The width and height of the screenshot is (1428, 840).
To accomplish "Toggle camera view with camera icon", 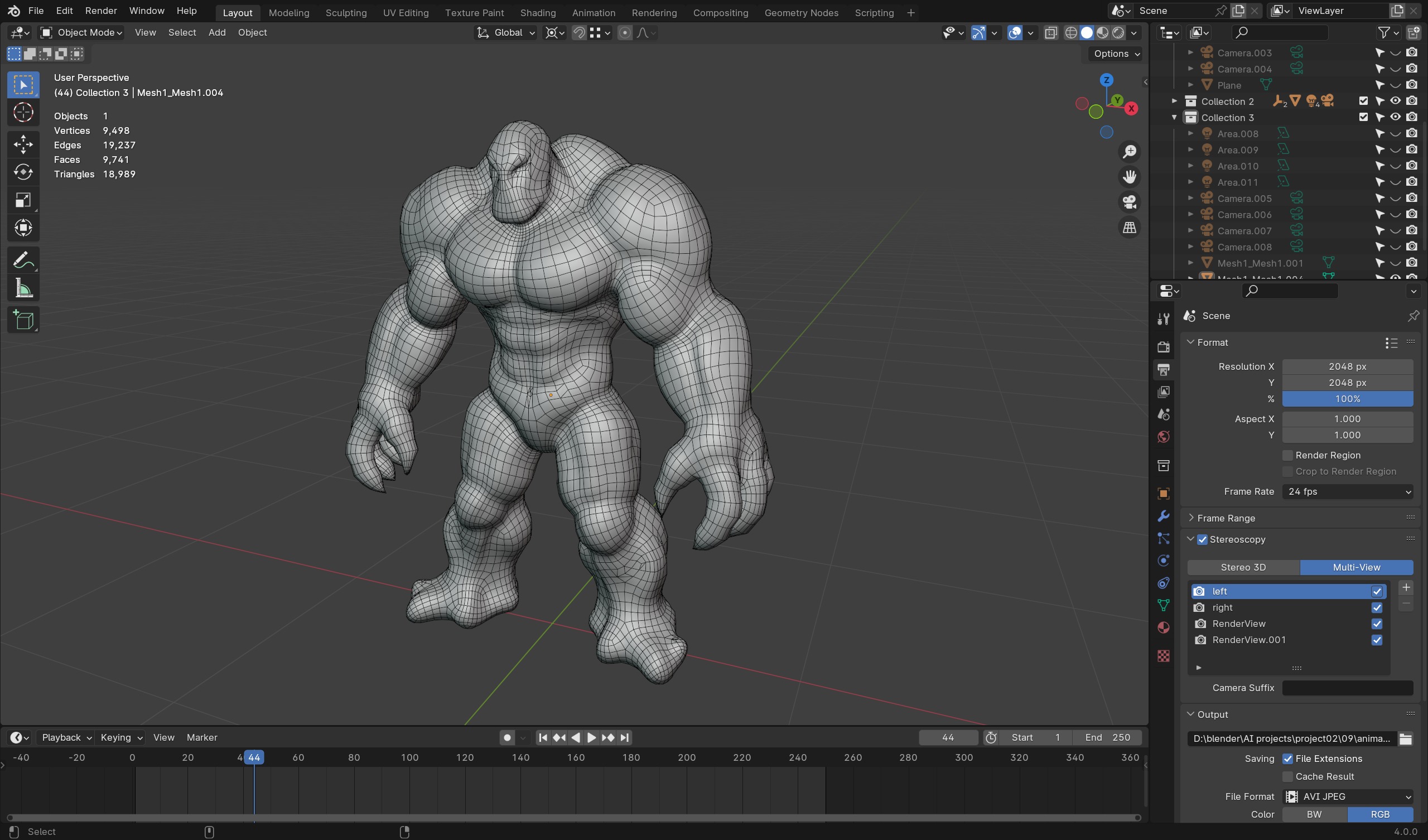I will point(1130,202).
